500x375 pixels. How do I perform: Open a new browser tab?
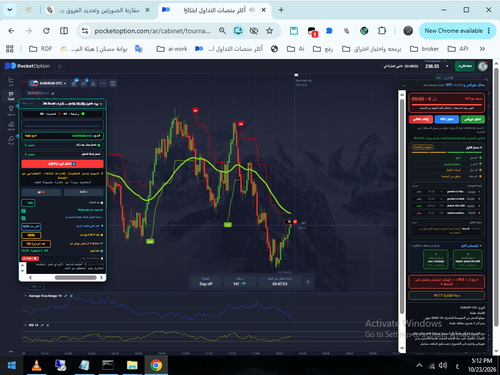(x=281, y=10)
